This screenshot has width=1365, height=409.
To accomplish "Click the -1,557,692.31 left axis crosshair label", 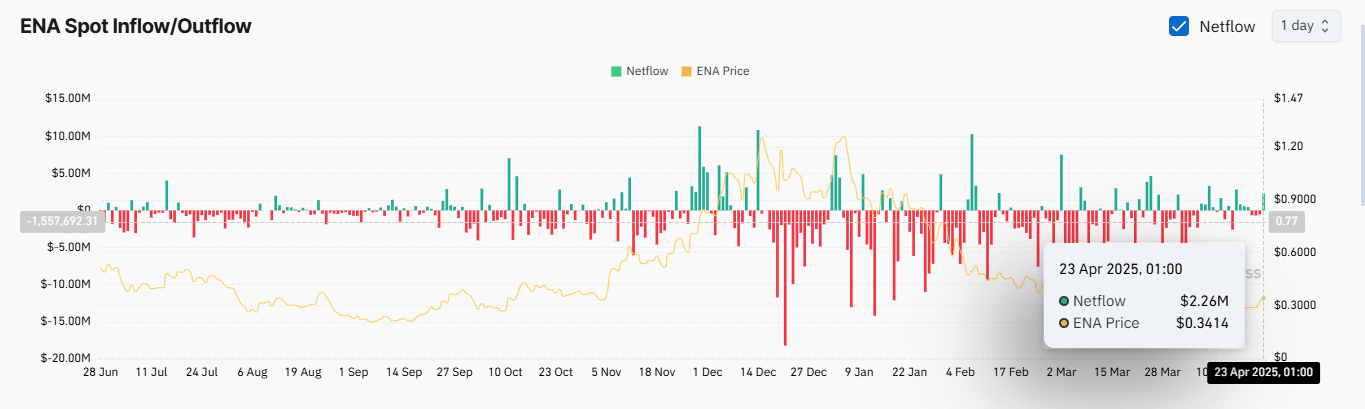I will [x=61, y=220].
